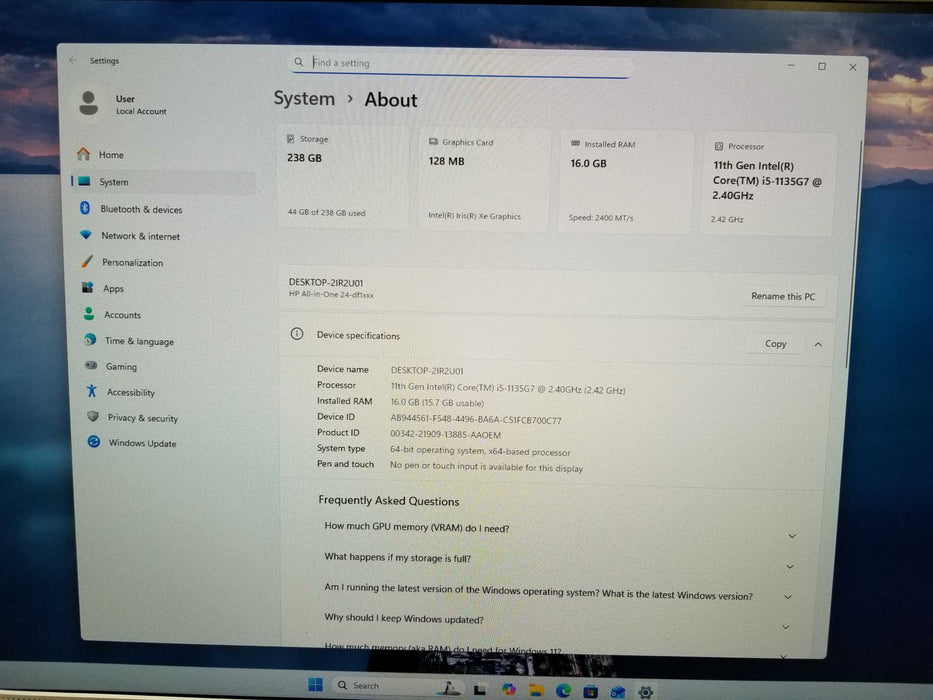Image resolution: width=933 pixels, height=700 pixels.
Task: Collapse the Device specifications section
Action: coord(818,345)
